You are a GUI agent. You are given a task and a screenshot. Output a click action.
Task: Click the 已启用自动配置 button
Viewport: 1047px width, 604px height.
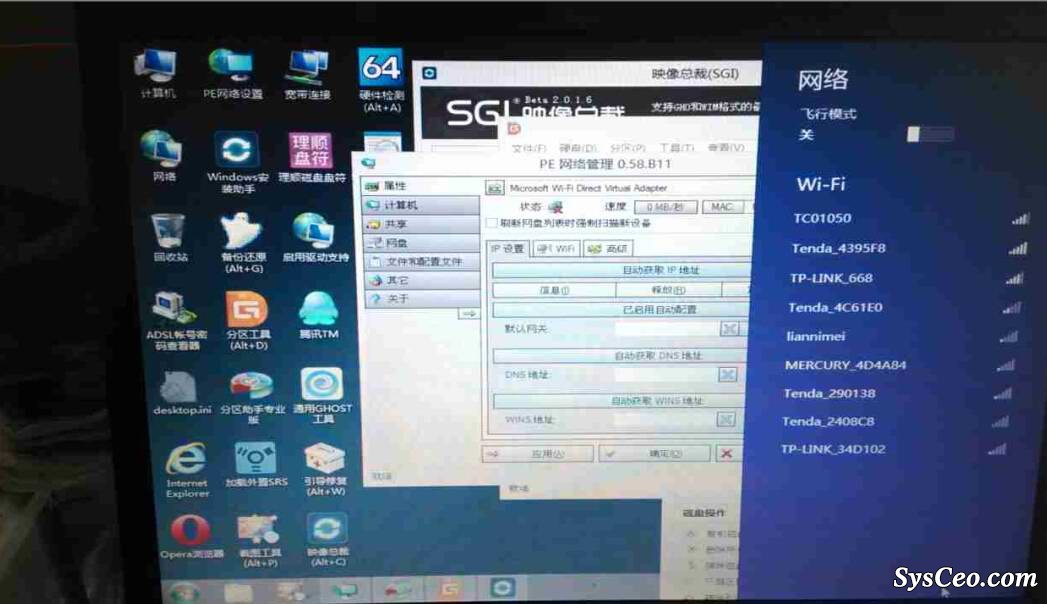pyautogui.click(x=620, y=310)
